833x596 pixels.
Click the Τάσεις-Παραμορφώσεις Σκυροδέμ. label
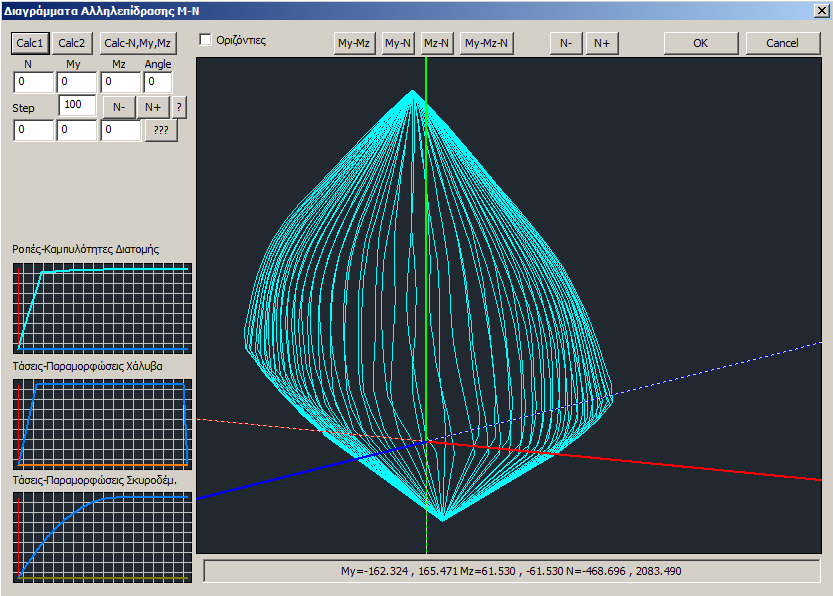(x=95, y=480)
